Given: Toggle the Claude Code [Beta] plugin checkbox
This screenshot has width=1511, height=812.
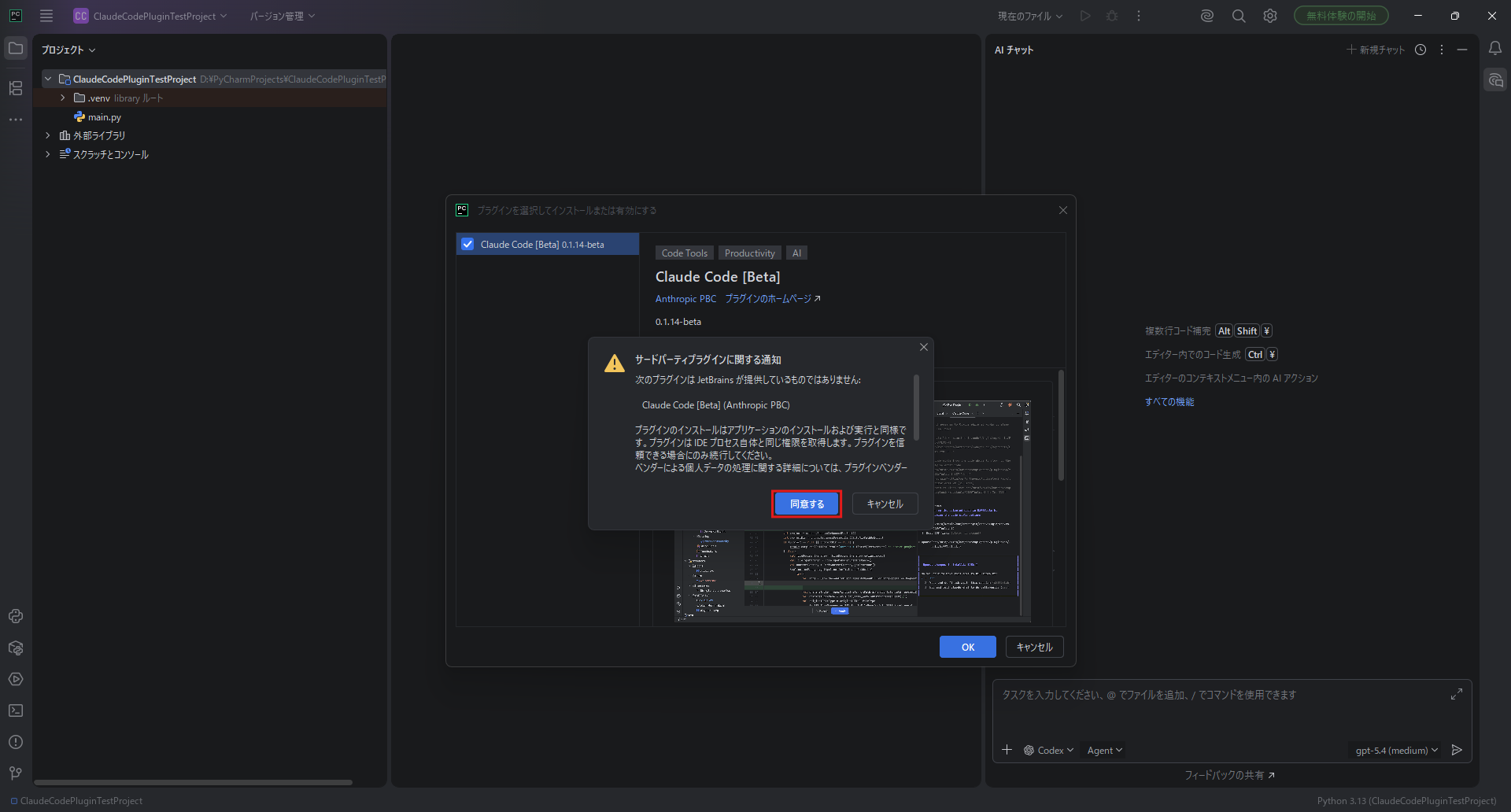Looking at the screenshot, I should click(x=467, y=244).
